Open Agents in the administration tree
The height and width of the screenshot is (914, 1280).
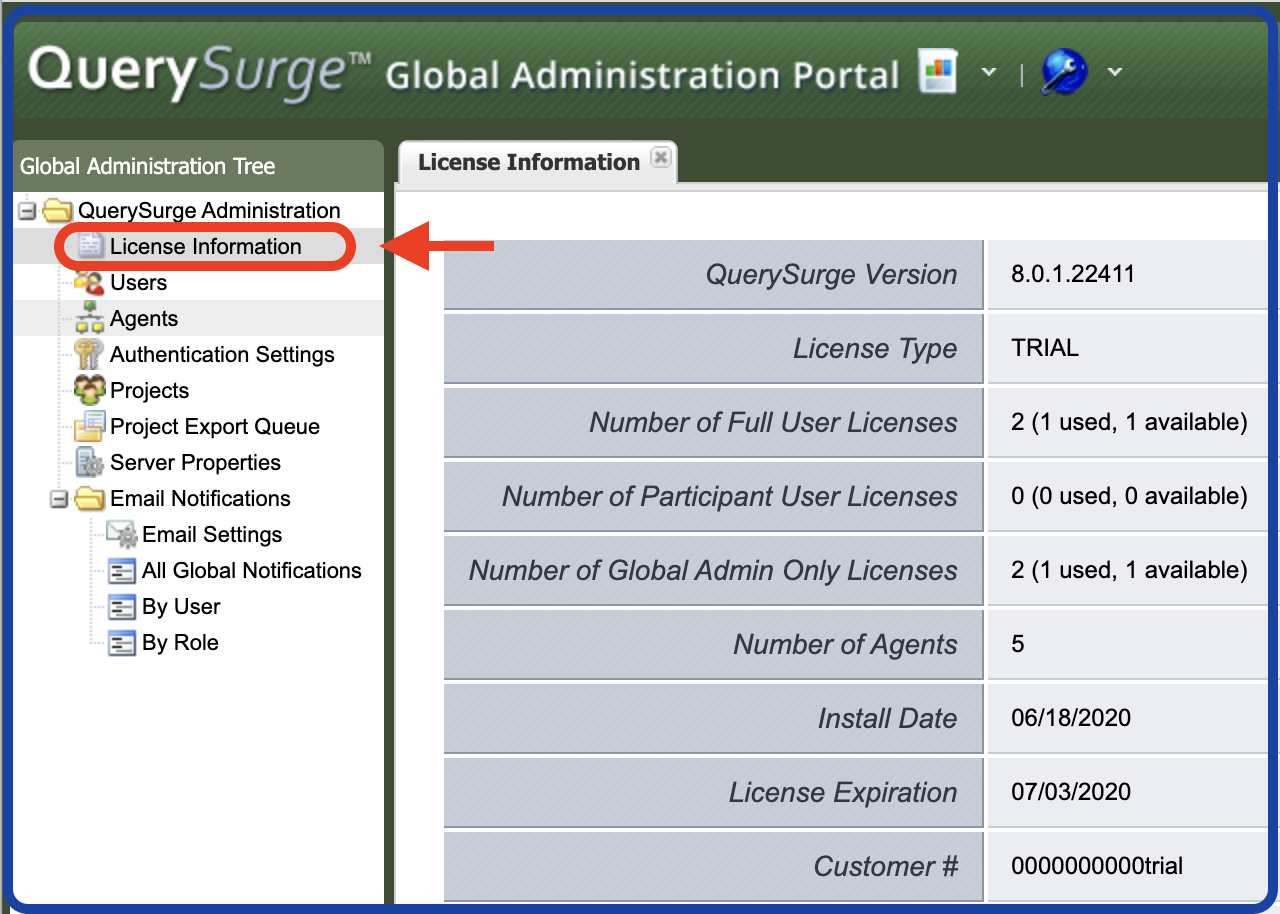pyautogui.click(x=144, y=319)
